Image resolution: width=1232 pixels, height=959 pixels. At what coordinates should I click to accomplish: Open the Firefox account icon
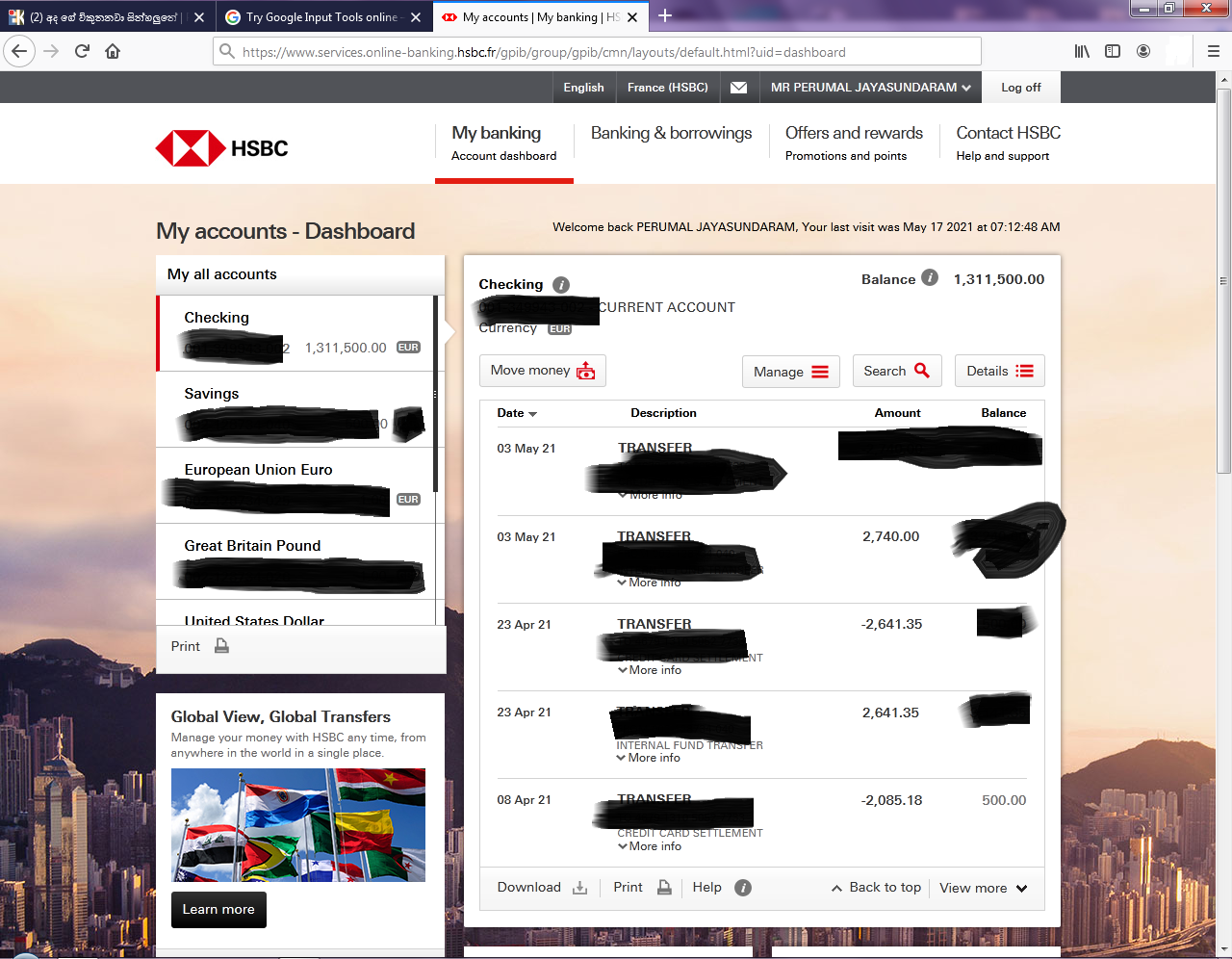(1143, 51)
